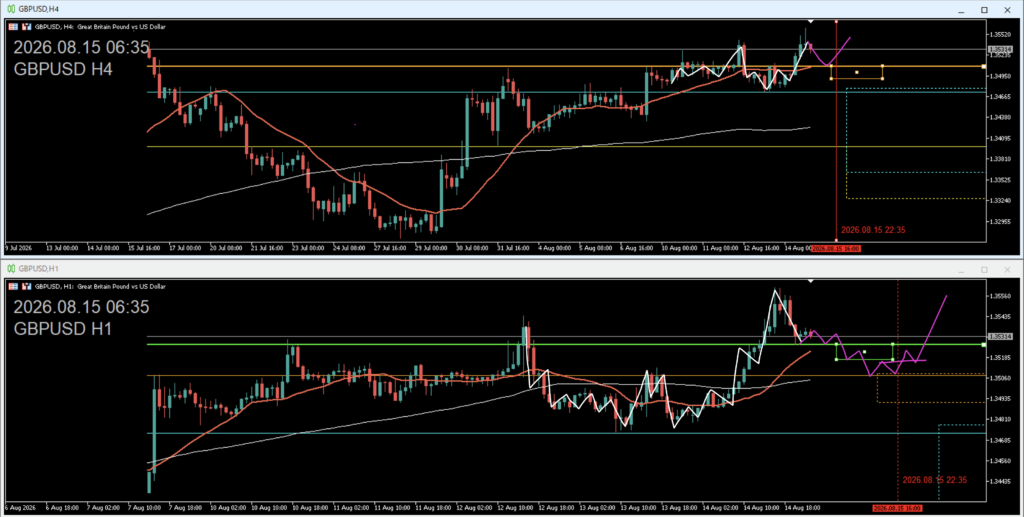Click red '2026.08.15 22:35' label in H1 chart
Viewport: 1024px width, 517px height.
pyautogui.click(x=935, y=480)
